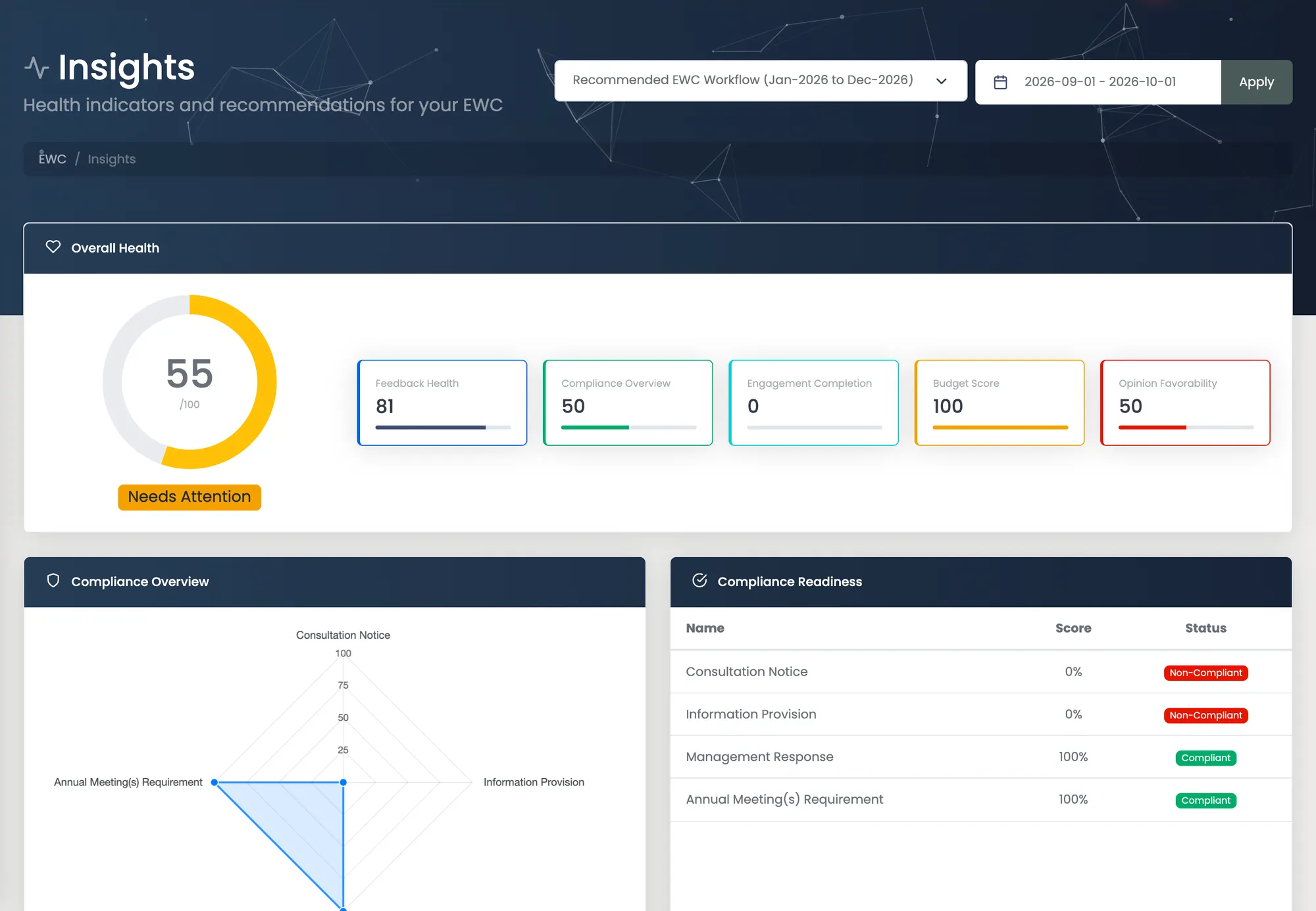
Task: Click the 100% score for Management Response
Action: tap(1073, 757)
